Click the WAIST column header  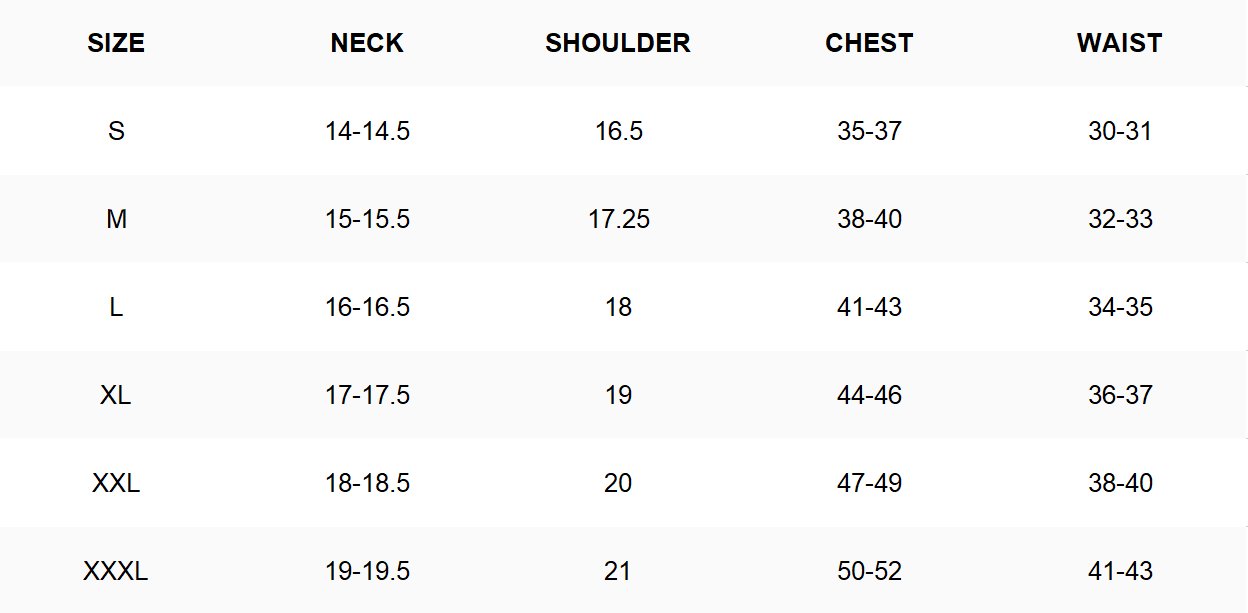tap(1120, 43)
